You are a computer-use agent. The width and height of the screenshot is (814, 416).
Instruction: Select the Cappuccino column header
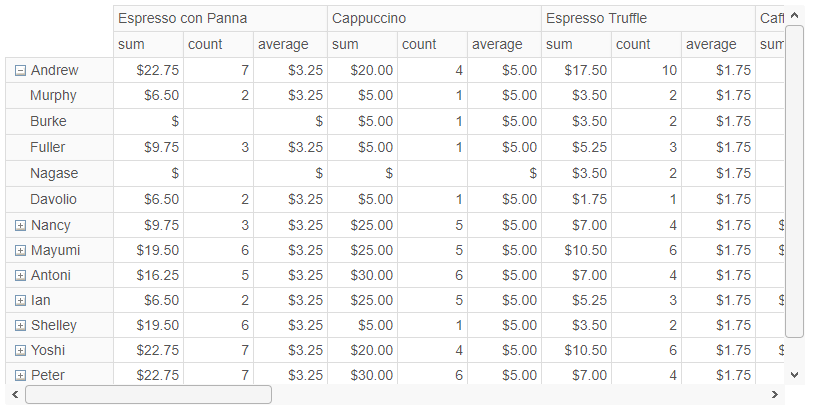(434, 19)
